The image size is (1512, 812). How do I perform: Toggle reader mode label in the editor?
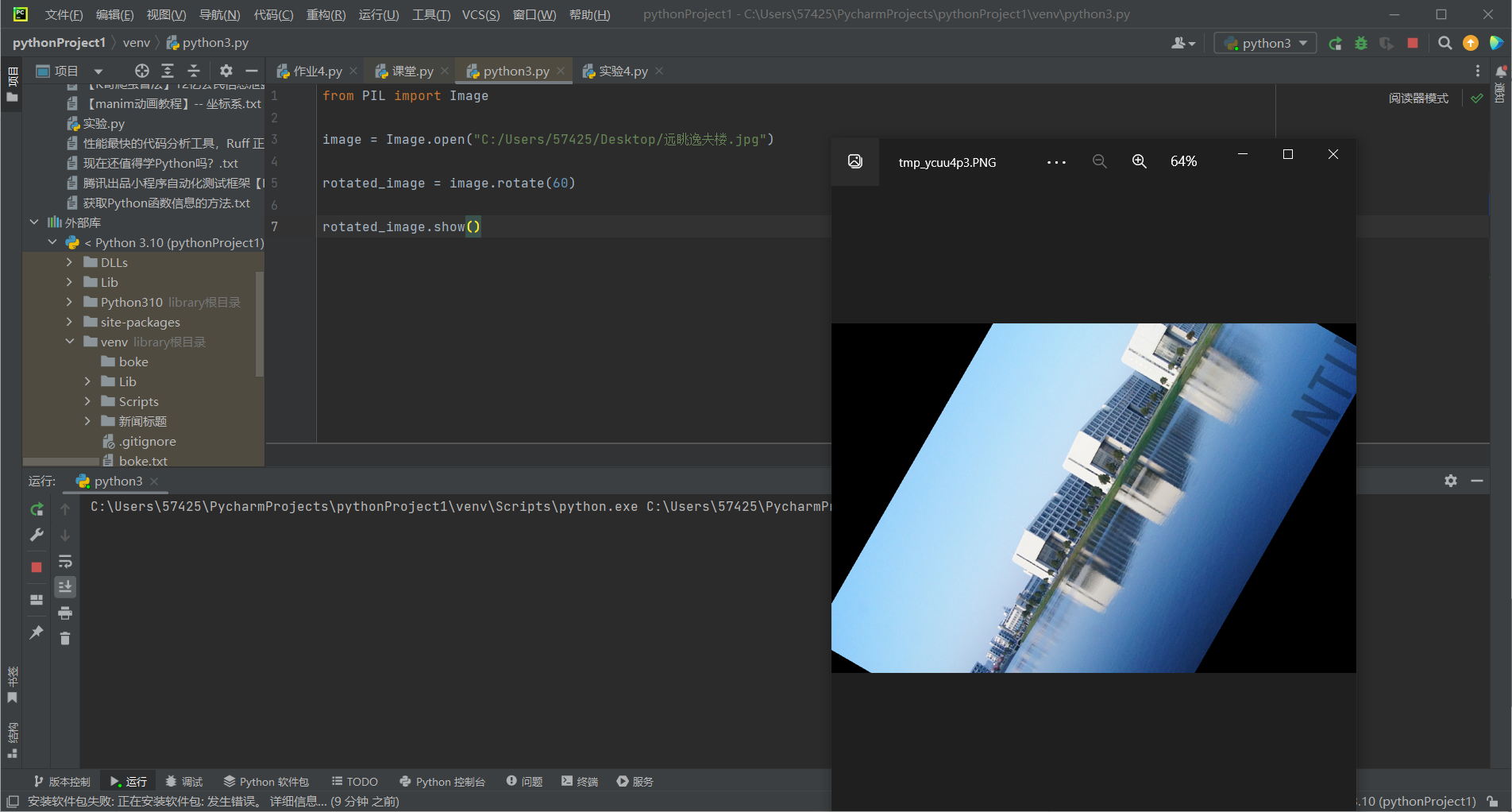click(1418, 99)
